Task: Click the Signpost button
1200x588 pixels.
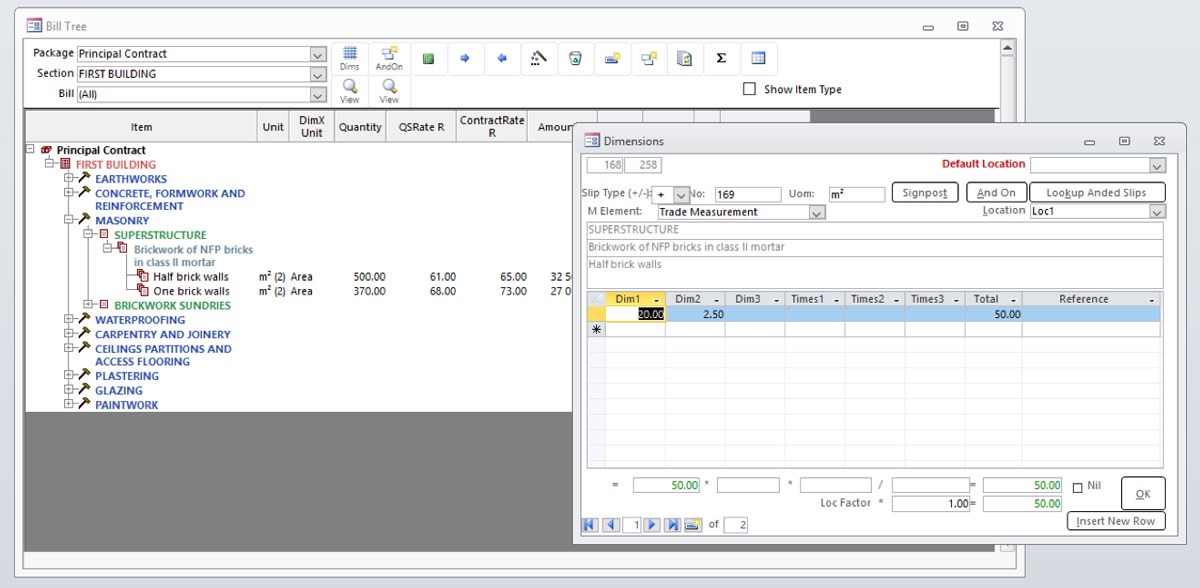Action: click(x=925, y=192)
